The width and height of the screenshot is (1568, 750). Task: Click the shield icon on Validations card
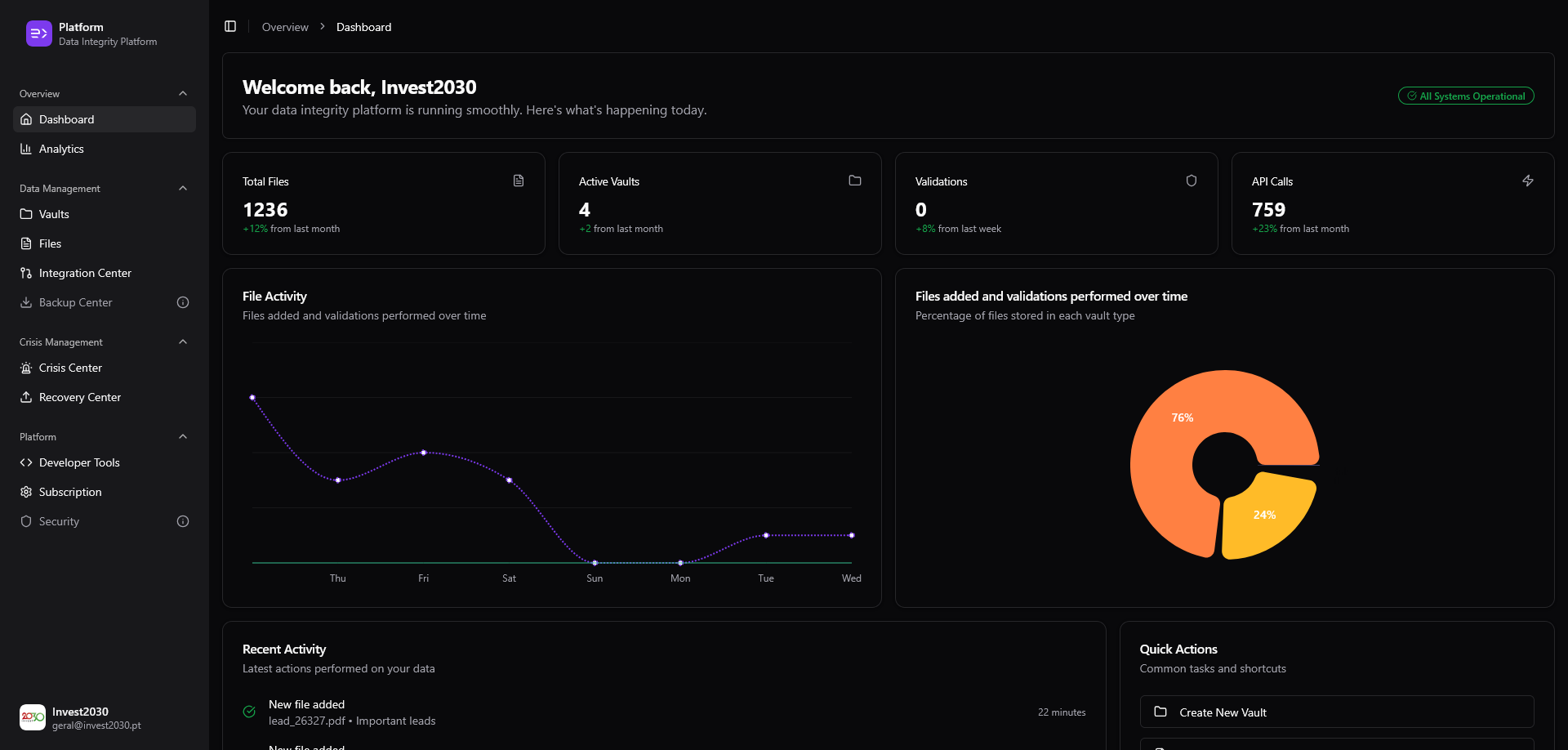click(x=1192, y=181)
